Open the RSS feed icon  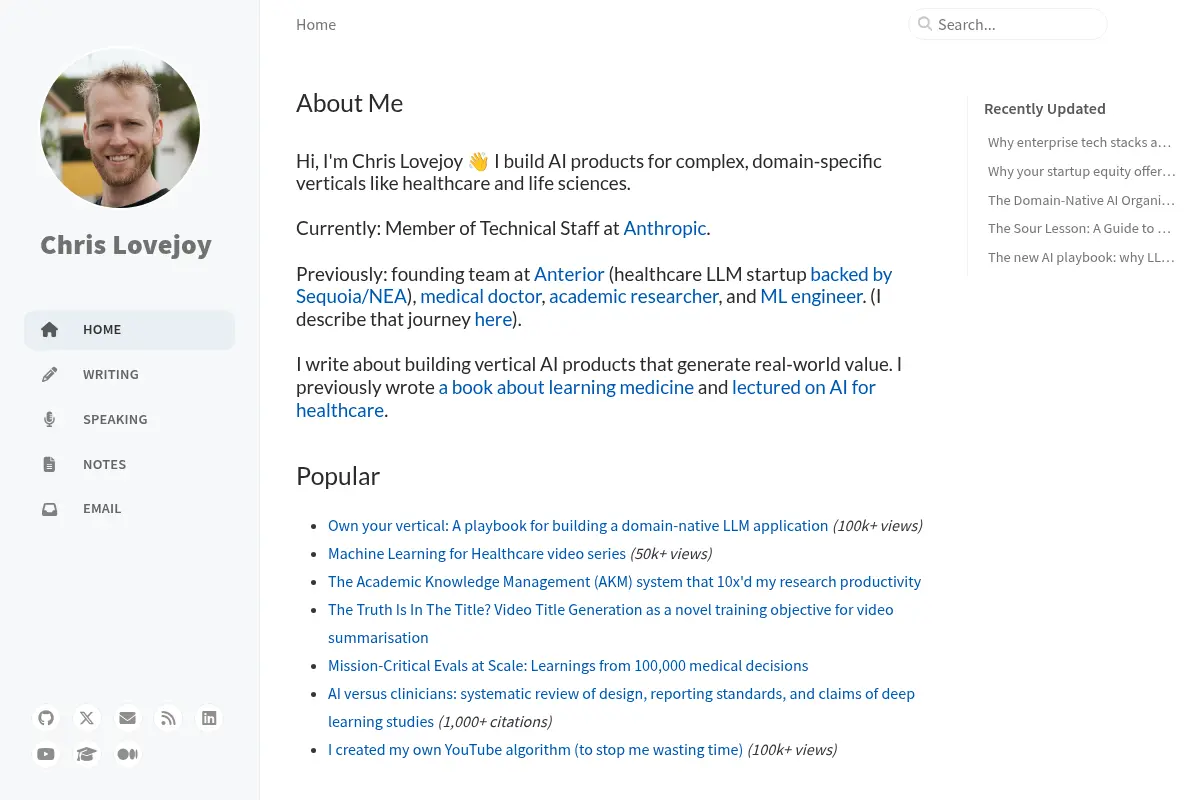(168, 718)
